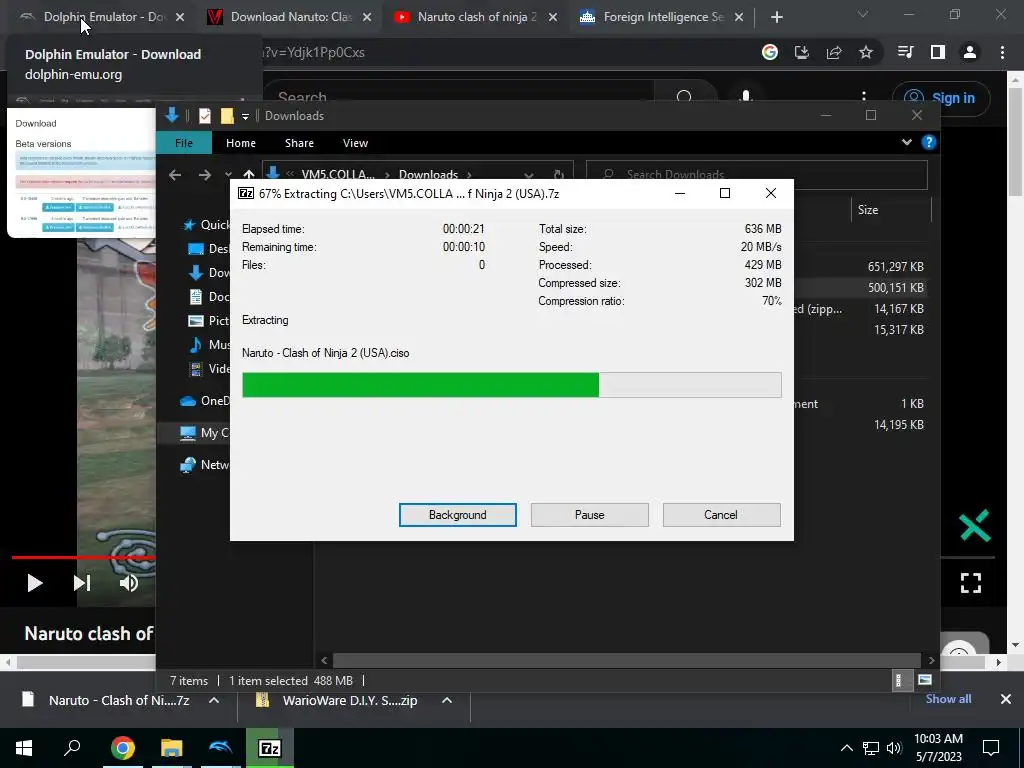This screenshot has height=768, width=1024.
Task: Show hidden system tray icons
Action: [x=846, y=748]
